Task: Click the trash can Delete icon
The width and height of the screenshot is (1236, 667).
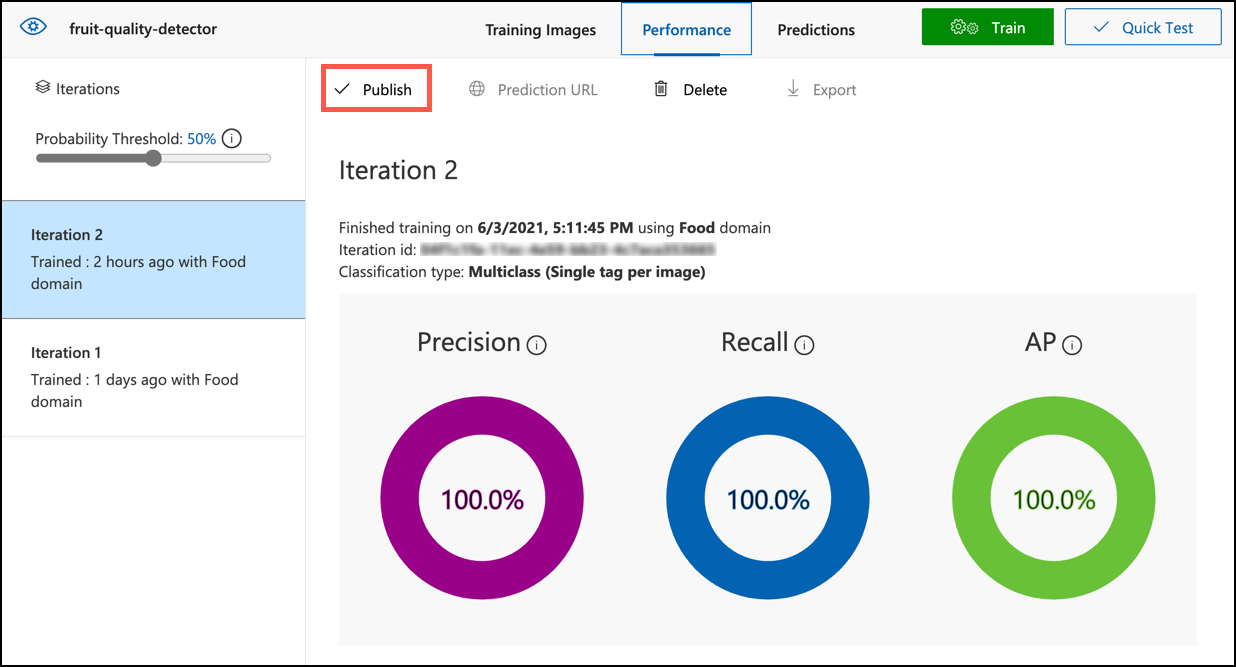Action: [660, 89]
